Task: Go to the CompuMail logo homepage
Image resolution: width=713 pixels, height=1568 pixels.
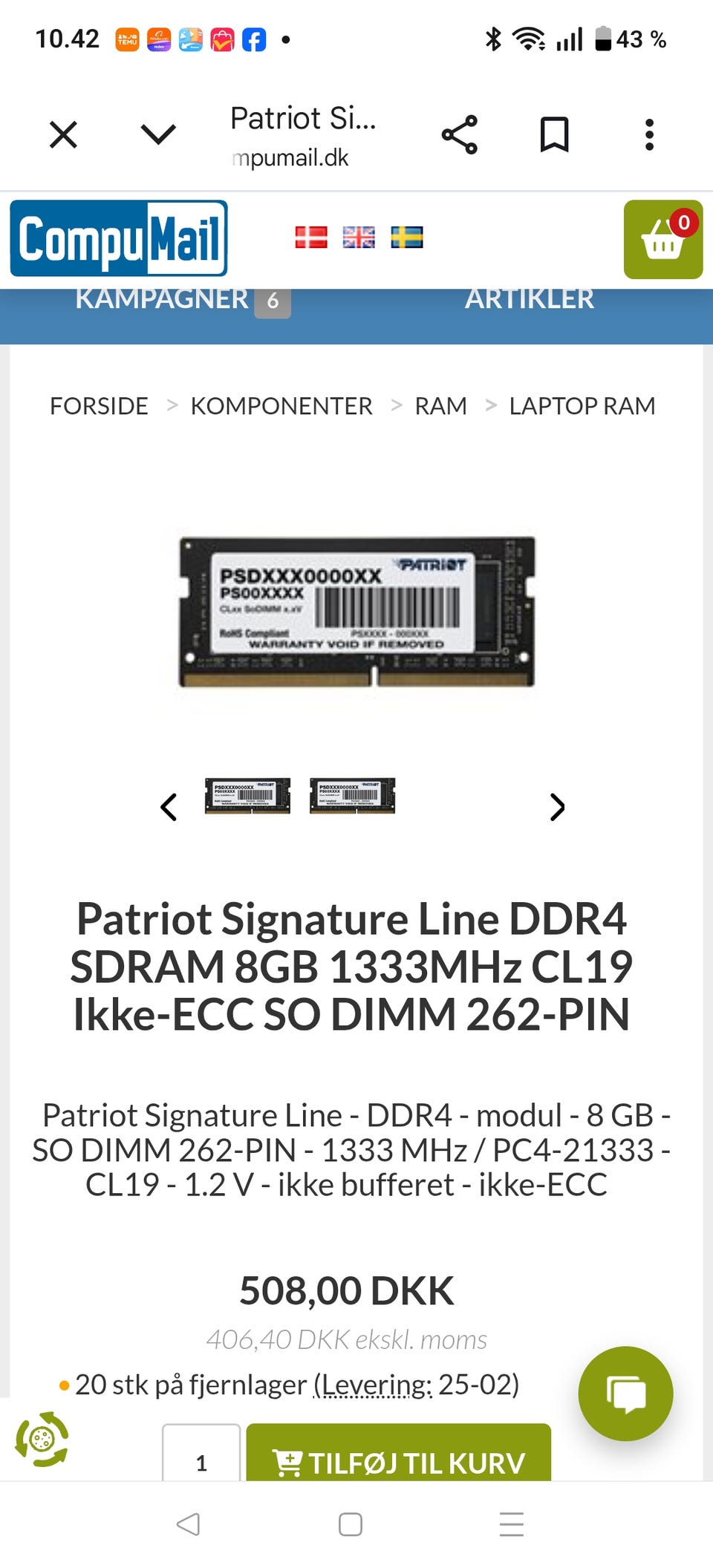Action: click(x=119, y=238)
